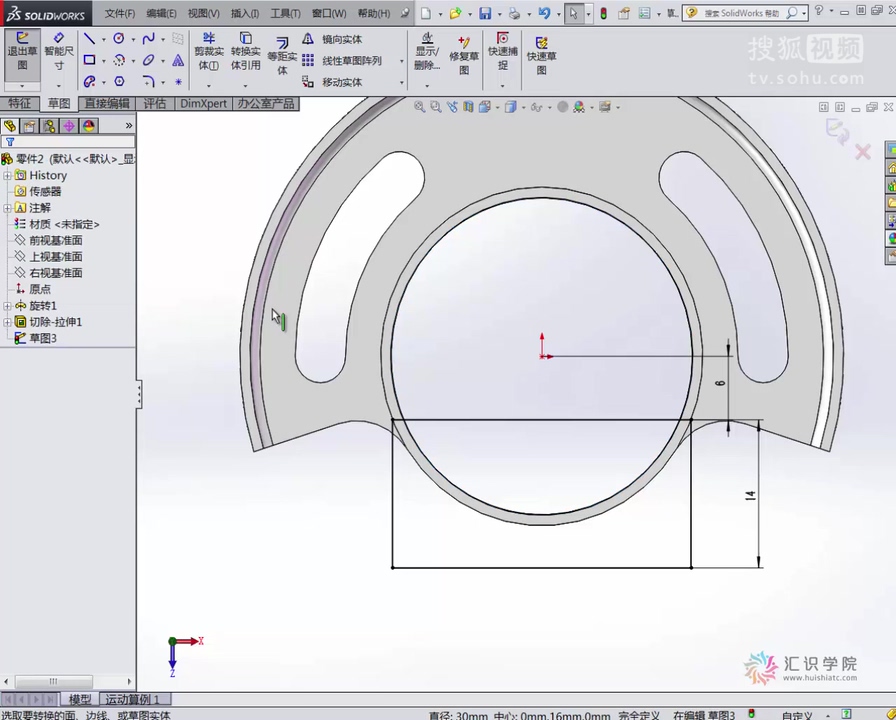
Task: Click the Offset Entities tool
Action: 283,57
